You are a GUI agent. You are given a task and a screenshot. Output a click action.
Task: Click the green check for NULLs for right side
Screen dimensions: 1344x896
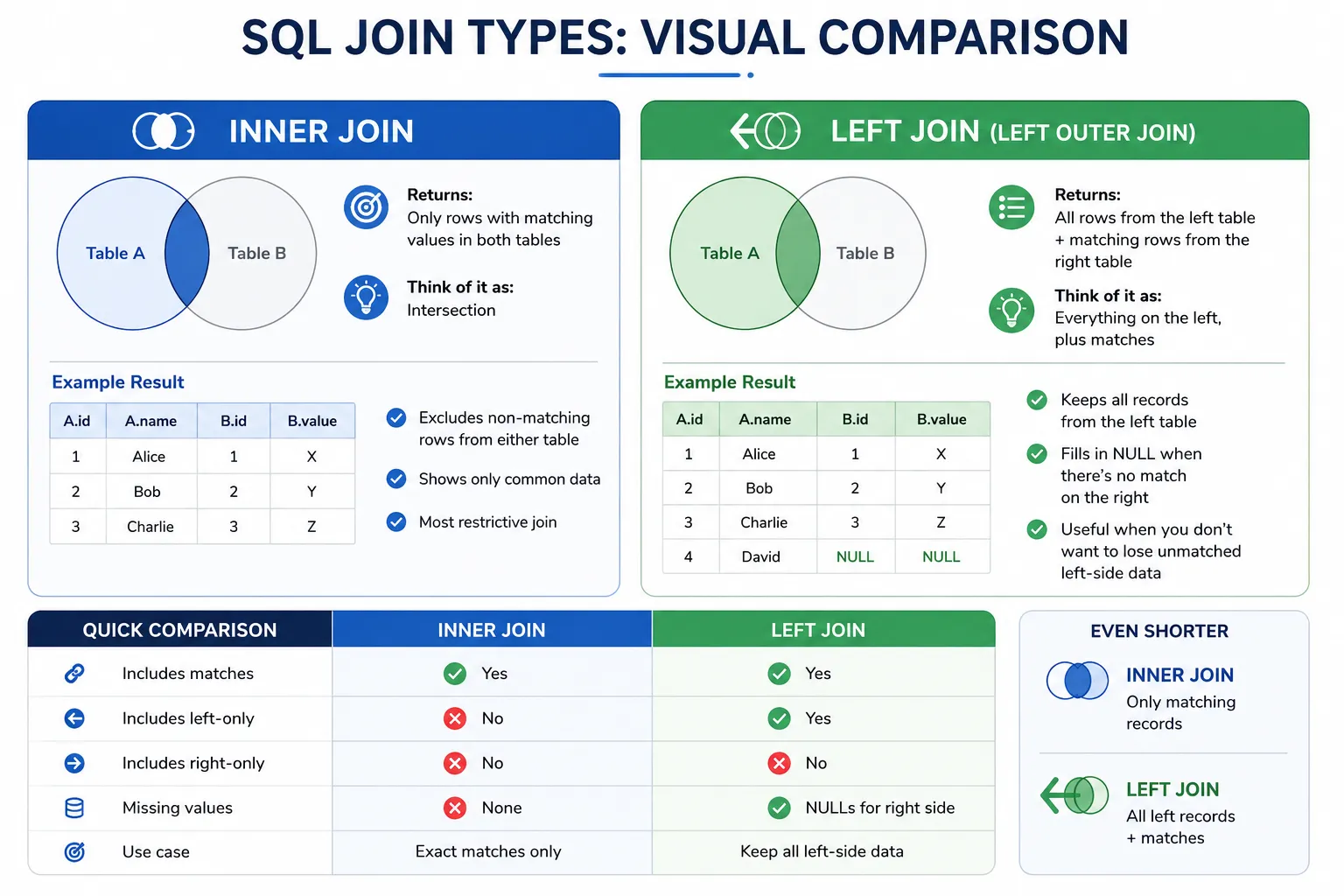click(779, 808)
